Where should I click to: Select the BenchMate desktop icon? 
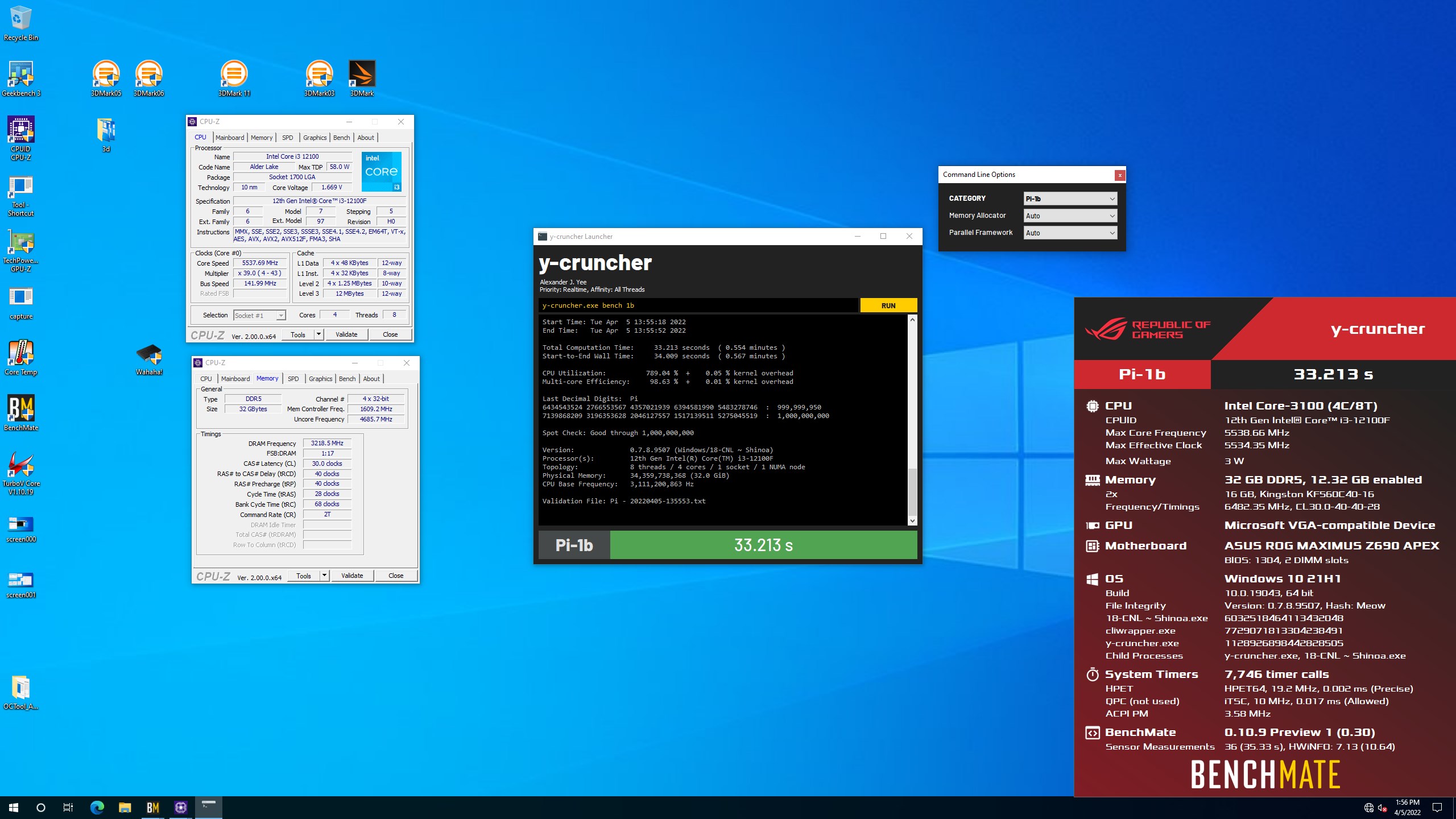tap(20, 413)
